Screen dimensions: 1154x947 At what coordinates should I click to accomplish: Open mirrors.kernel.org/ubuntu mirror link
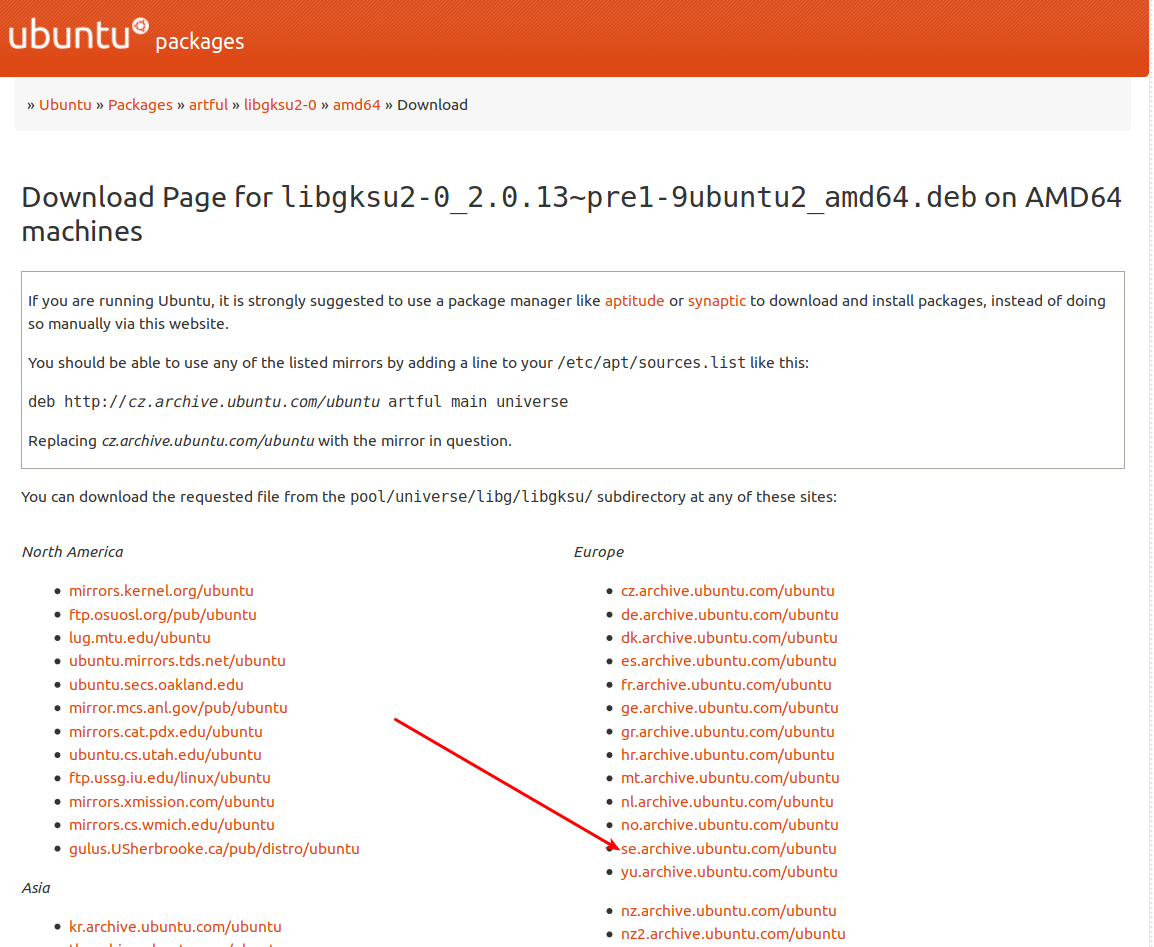(x=161, y=590)
